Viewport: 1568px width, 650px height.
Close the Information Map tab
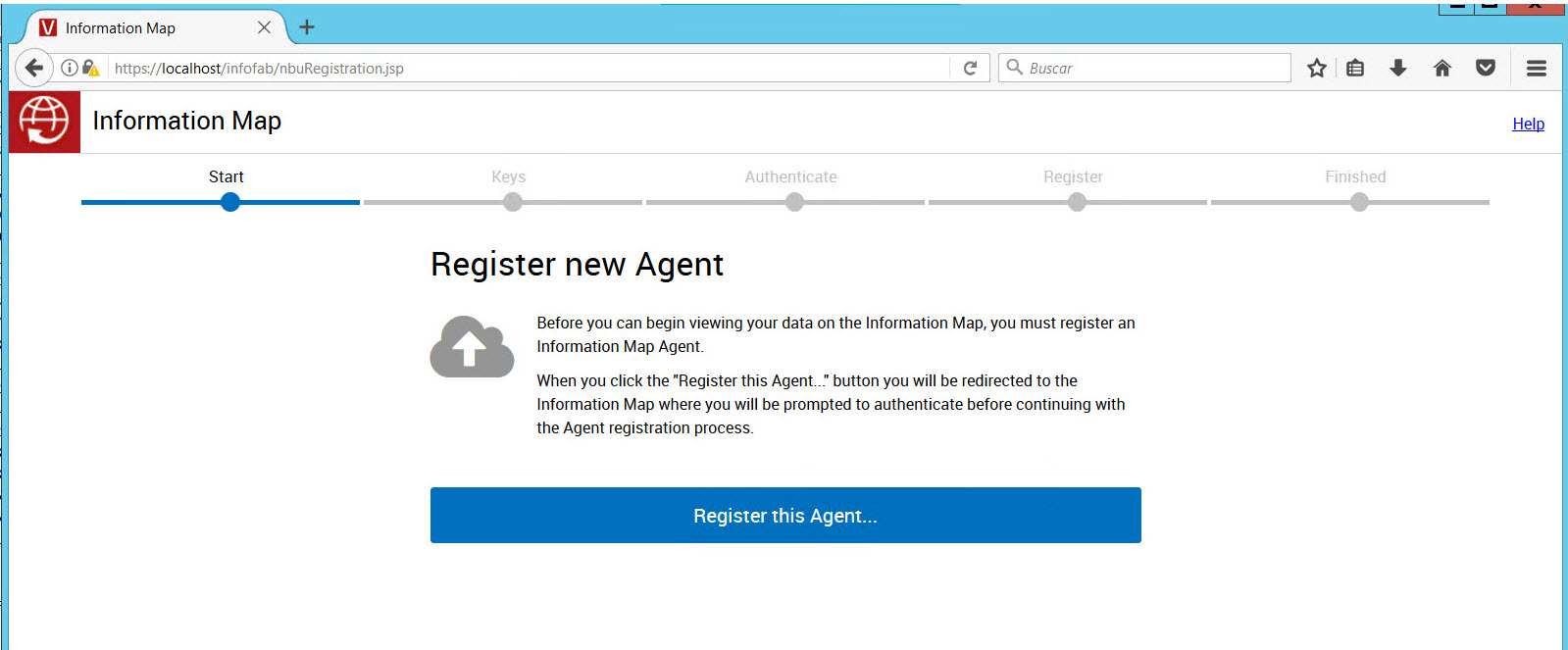point(264,27)
